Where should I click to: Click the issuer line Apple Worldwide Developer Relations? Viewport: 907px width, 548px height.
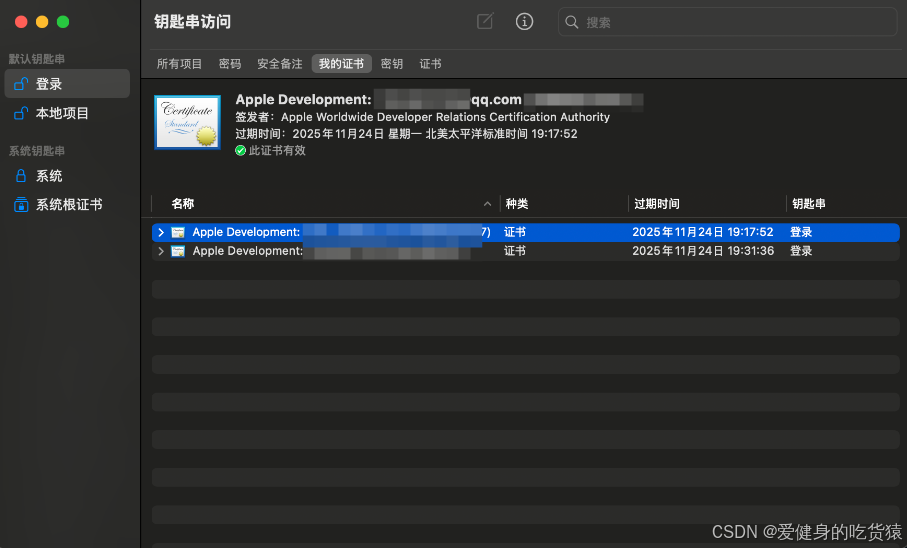click(x=422, y=117)
